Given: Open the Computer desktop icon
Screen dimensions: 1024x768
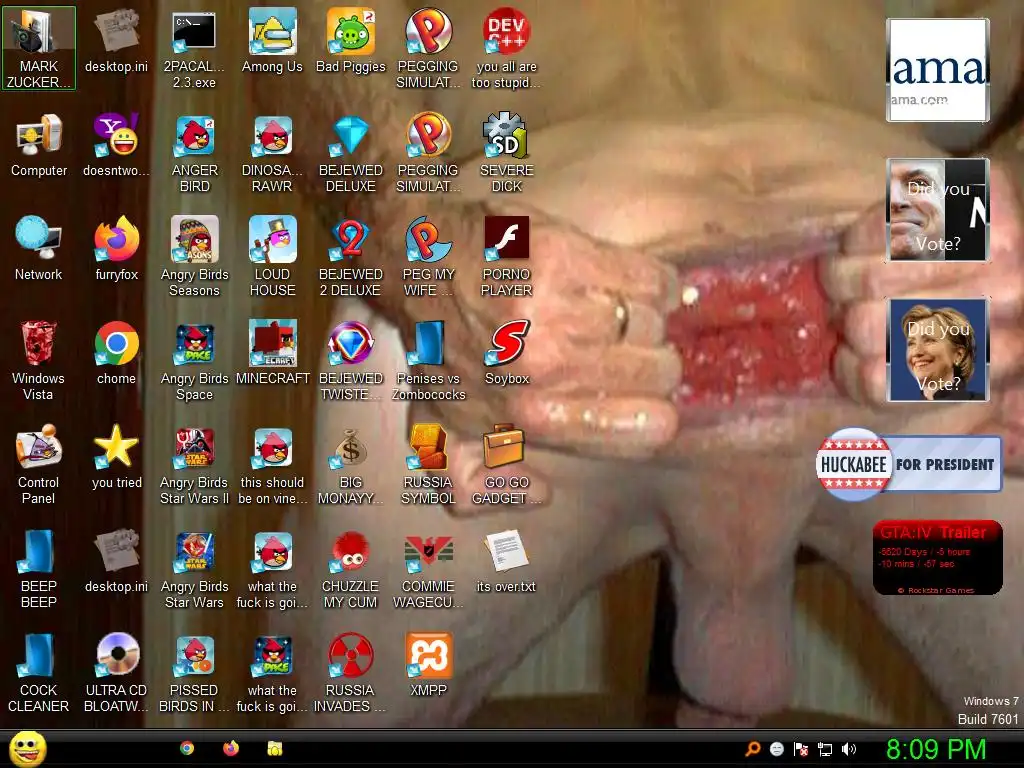Looking at the screenshot, I should point(39,145).
